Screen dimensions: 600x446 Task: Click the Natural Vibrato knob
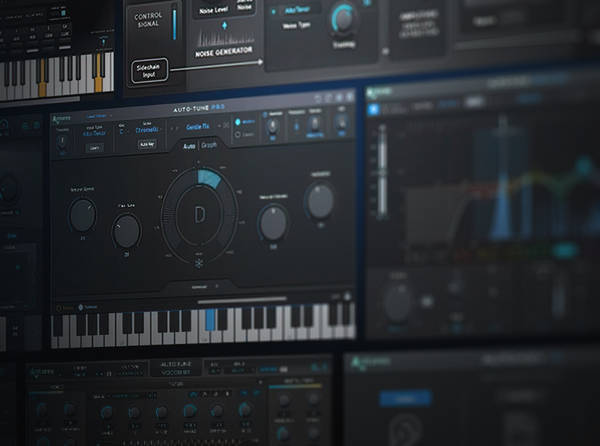(272, 221)
